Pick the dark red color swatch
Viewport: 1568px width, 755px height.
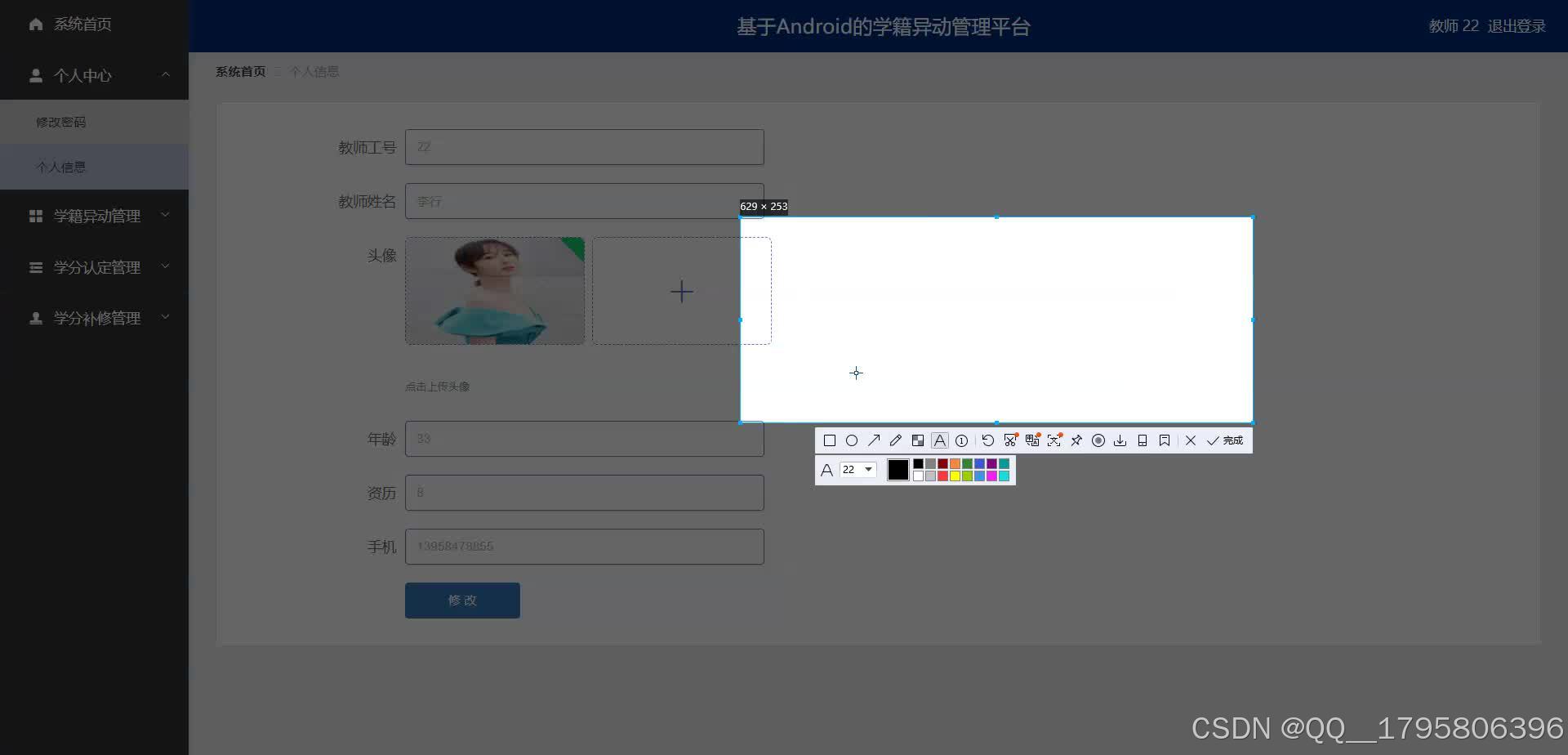(942, 463)
